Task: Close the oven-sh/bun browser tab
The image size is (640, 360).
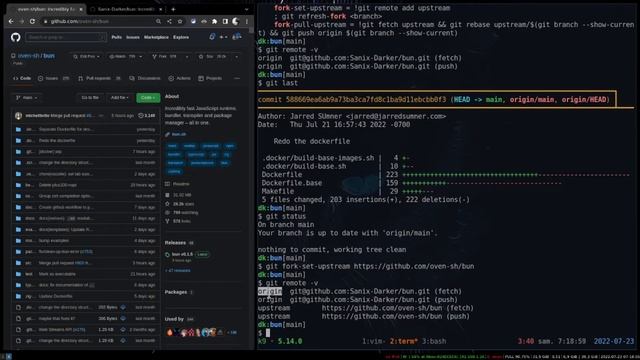Action: [81, 9]
